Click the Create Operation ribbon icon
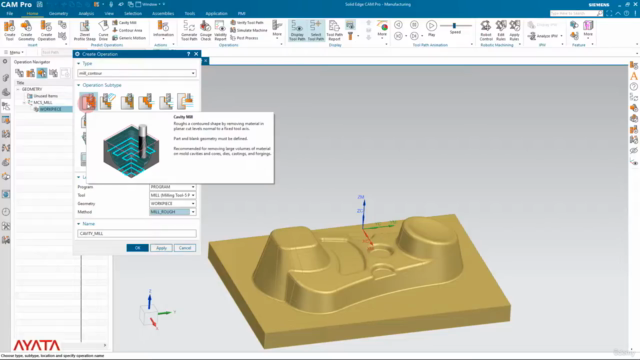This screenshot has height=360, width=640. (x=47, y=31)
